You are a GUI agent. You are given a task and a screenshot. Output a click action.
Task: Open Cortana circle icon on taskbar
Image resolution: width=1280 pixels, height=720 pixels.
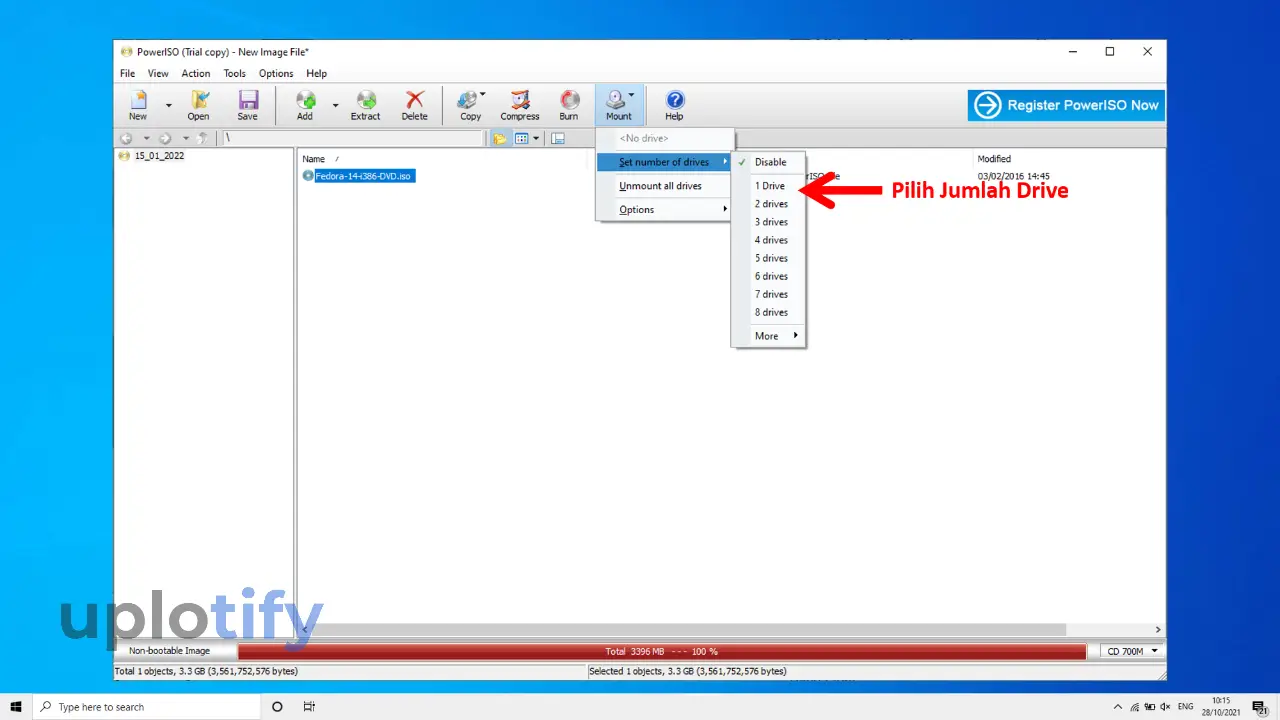point(277,707)
